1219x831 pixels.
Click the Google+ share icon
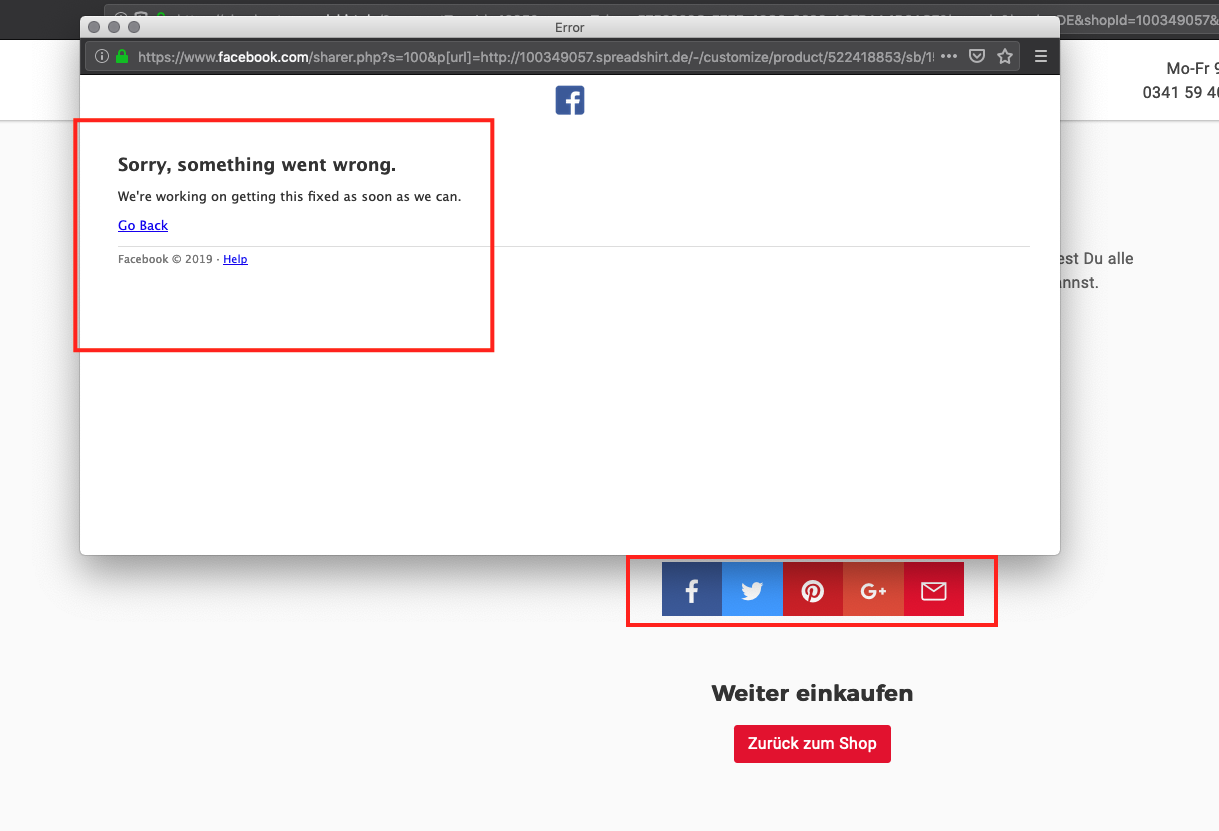point(873,590)
